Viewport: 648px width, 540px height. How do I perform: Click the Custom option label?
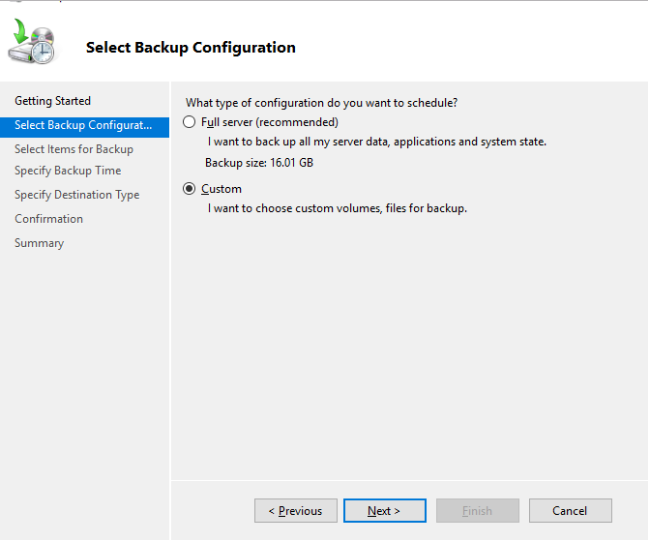[x=221, y=189]
